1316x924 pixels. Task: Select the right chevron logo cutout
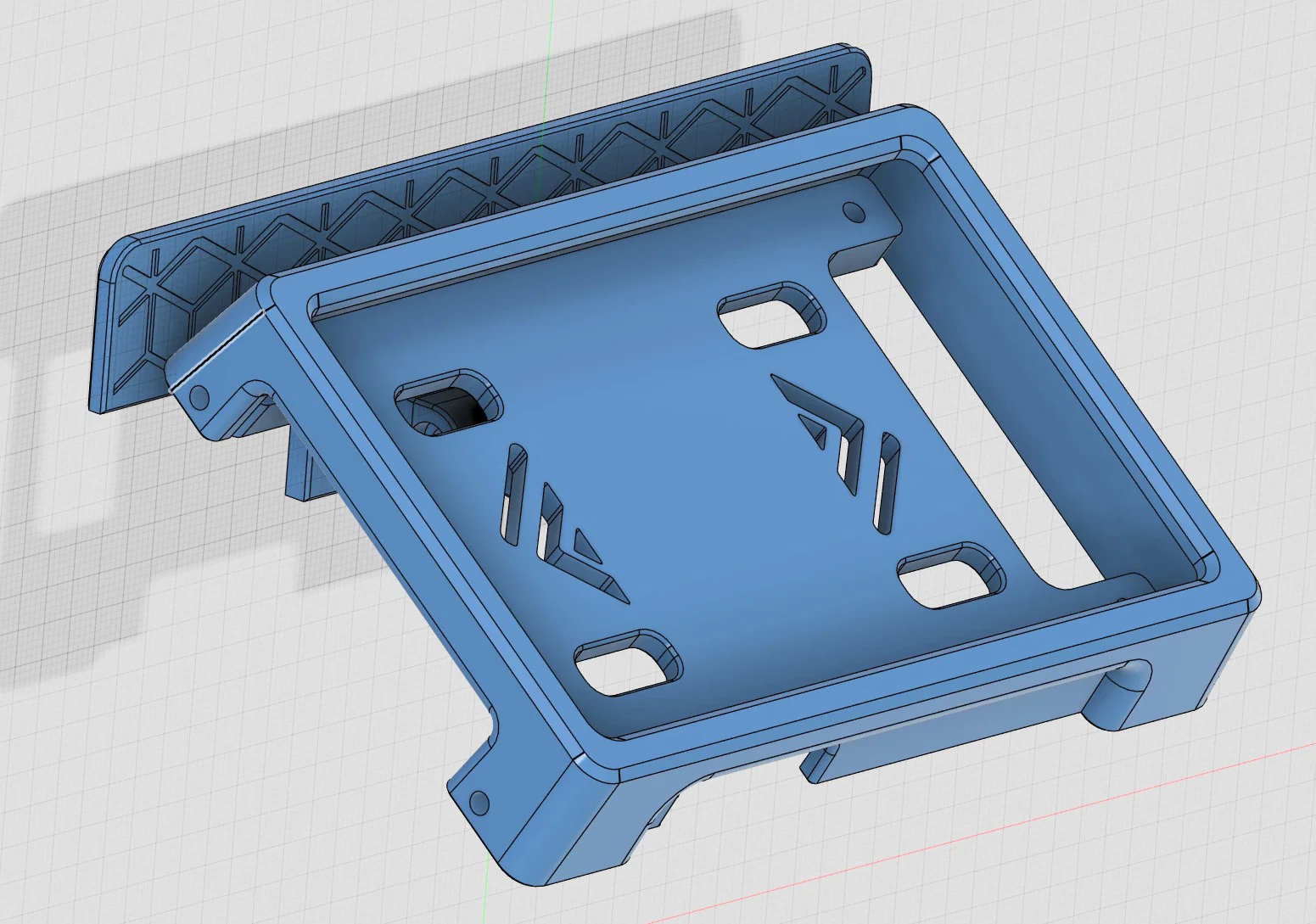tap(836, 452)
